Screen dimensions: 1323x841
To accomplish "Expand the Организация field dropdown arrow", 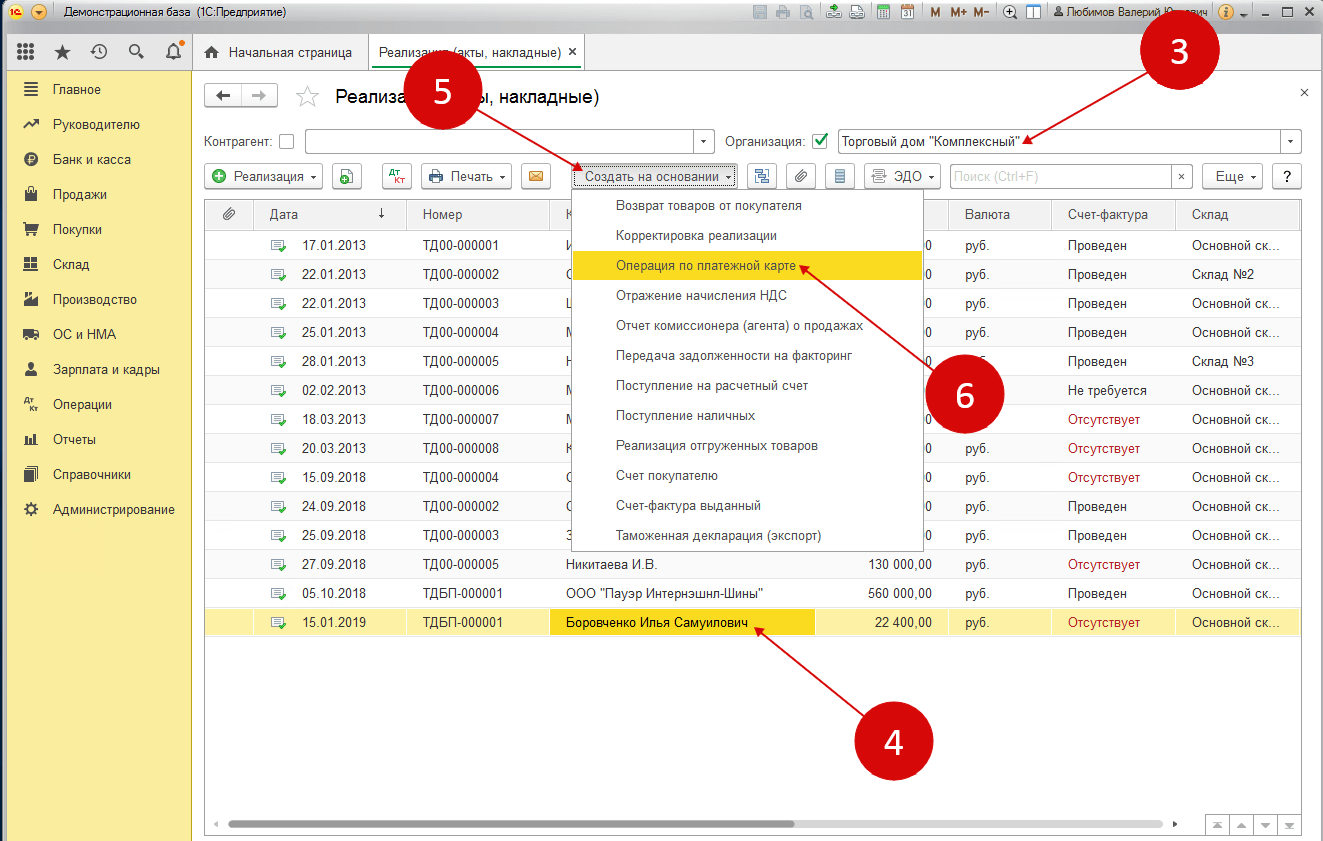I will tap(1292, 141).
